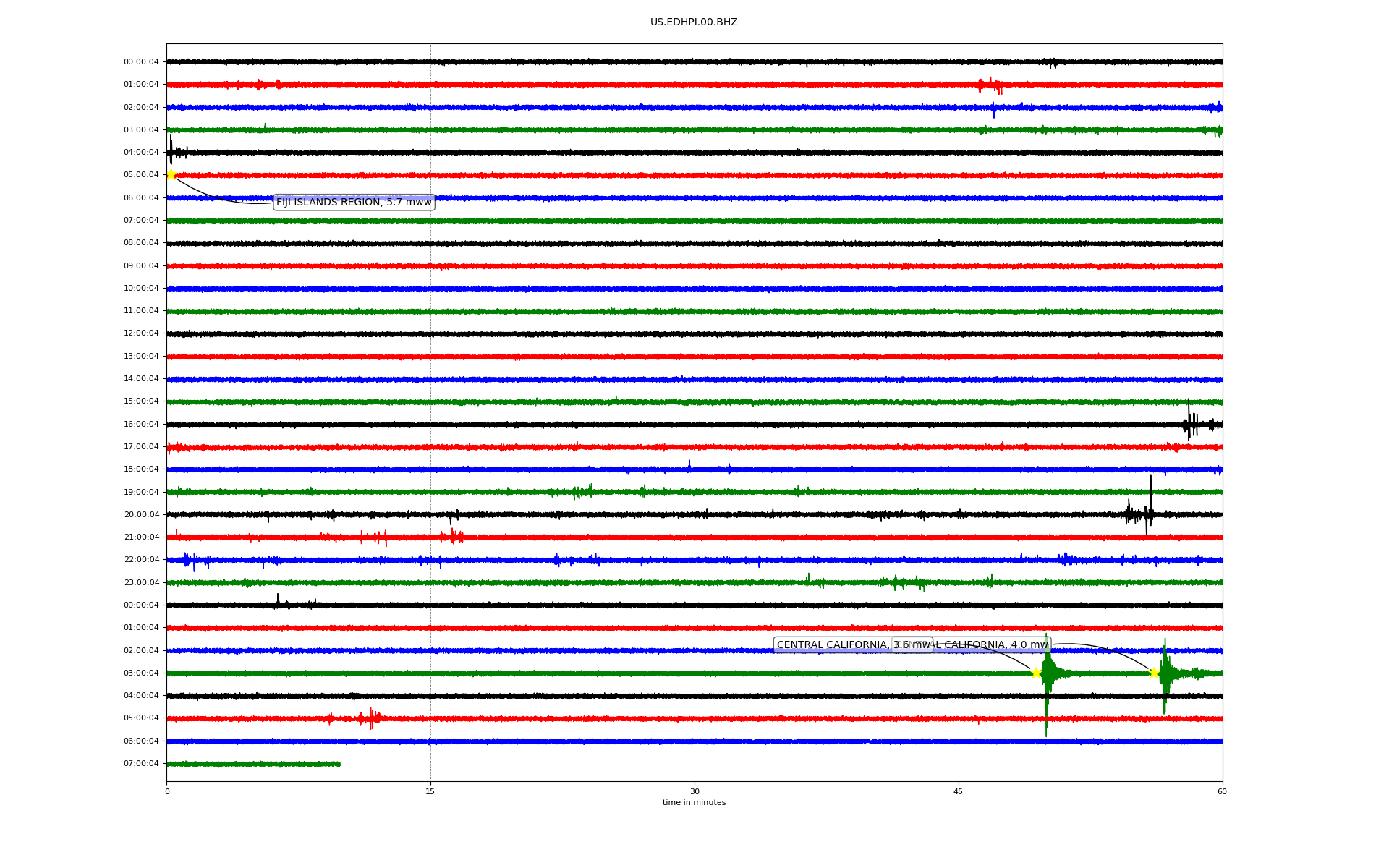This screenshot has width=1389, height=868.
Task: Click the 16:00:04 trace time label
Action: (141, 425)
